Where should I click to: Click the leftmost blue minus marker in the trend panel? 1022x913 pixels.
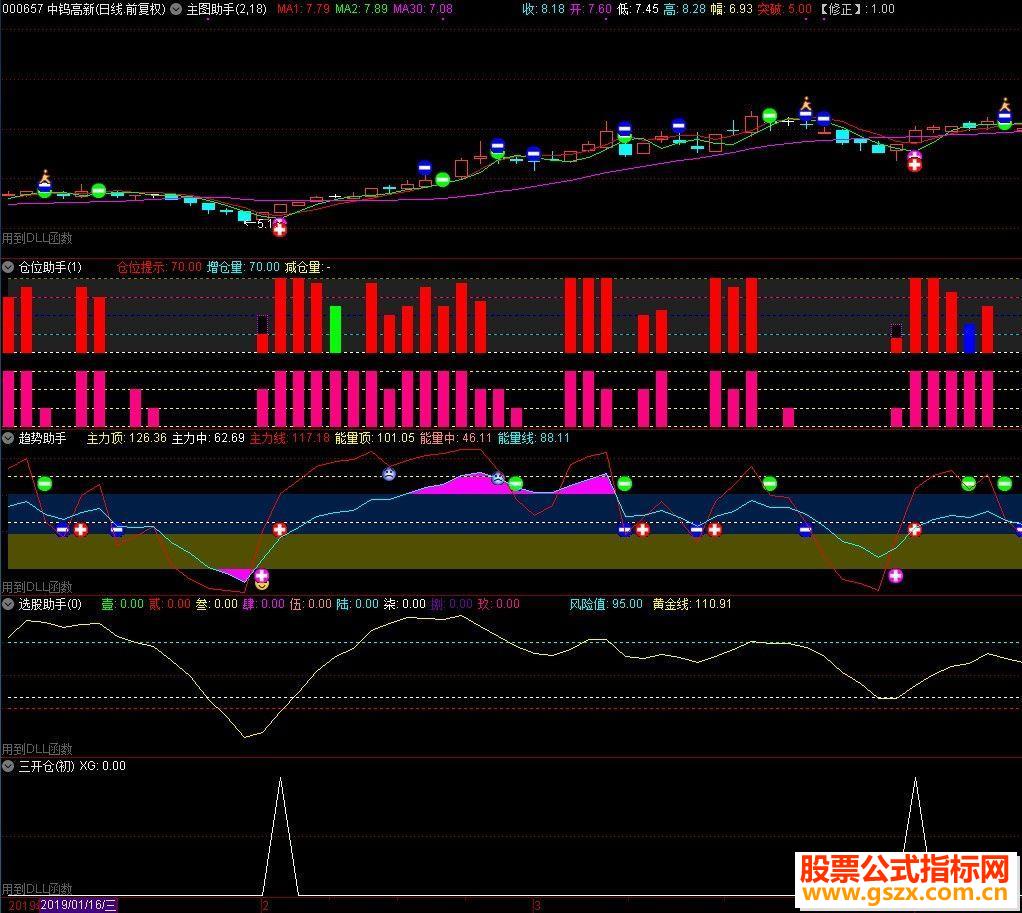coord(62,529)
